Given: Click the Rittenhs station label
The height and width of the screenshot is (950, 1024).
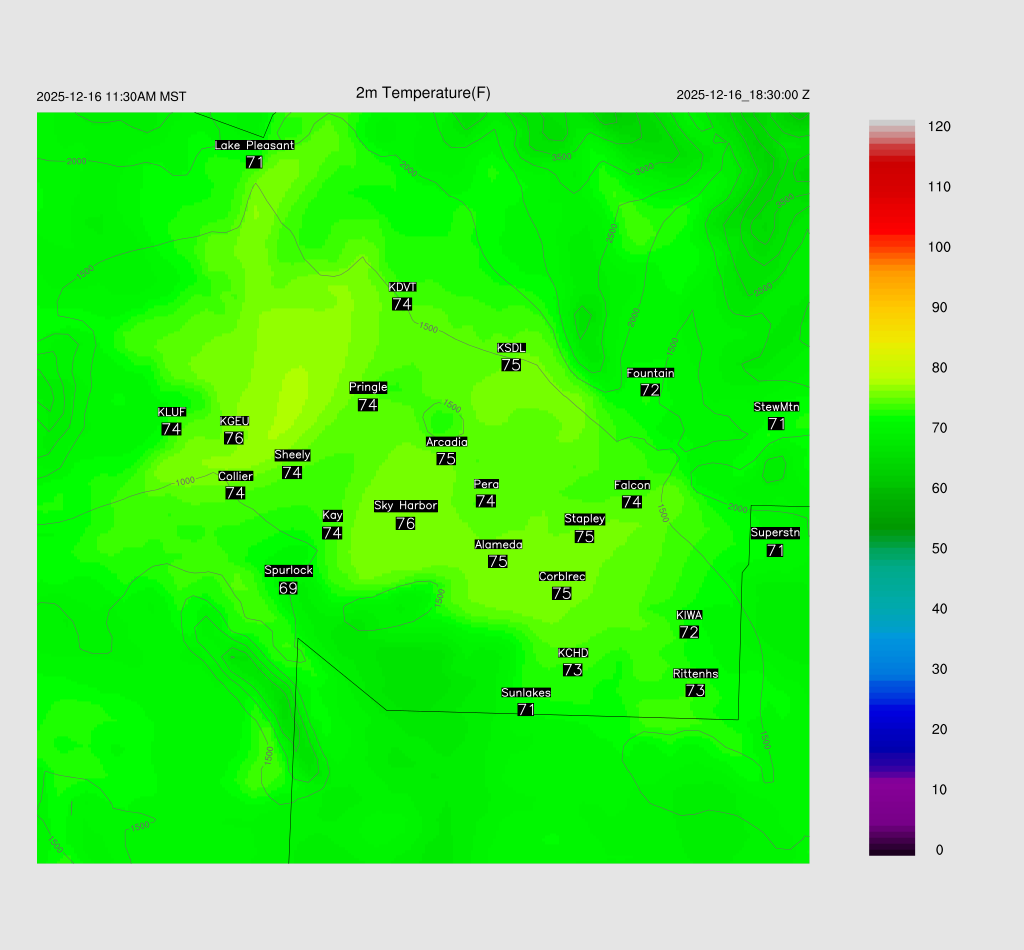Looking at the screenshot, I should (696, 674).
